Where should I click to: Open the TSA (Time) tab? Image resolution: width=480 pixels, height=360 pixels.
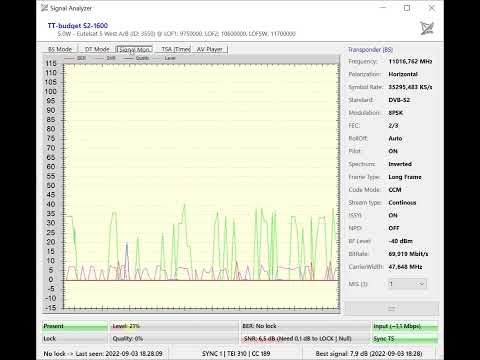coord(175,49)
